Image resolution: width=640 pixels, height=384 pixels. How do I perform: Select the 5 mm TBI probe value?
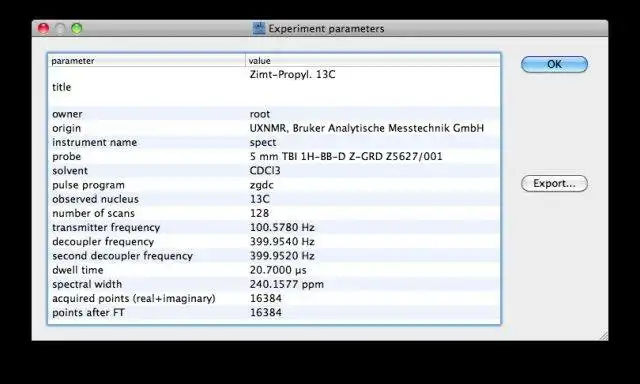(346, 156)
